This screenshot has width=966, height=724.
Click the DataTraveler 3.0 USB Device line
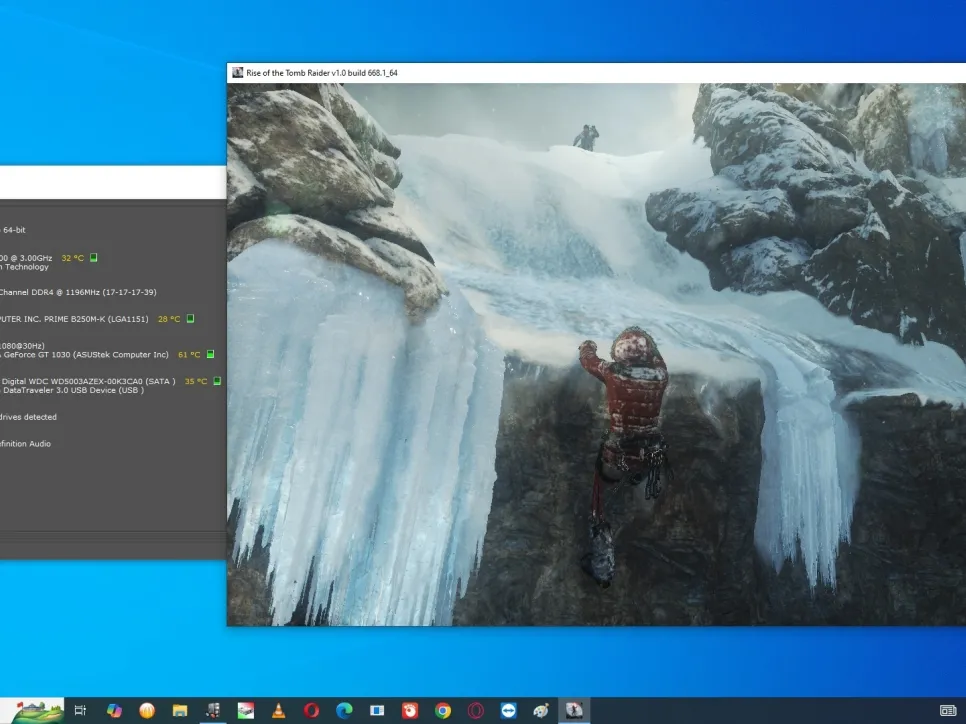[x=72, y=390]
